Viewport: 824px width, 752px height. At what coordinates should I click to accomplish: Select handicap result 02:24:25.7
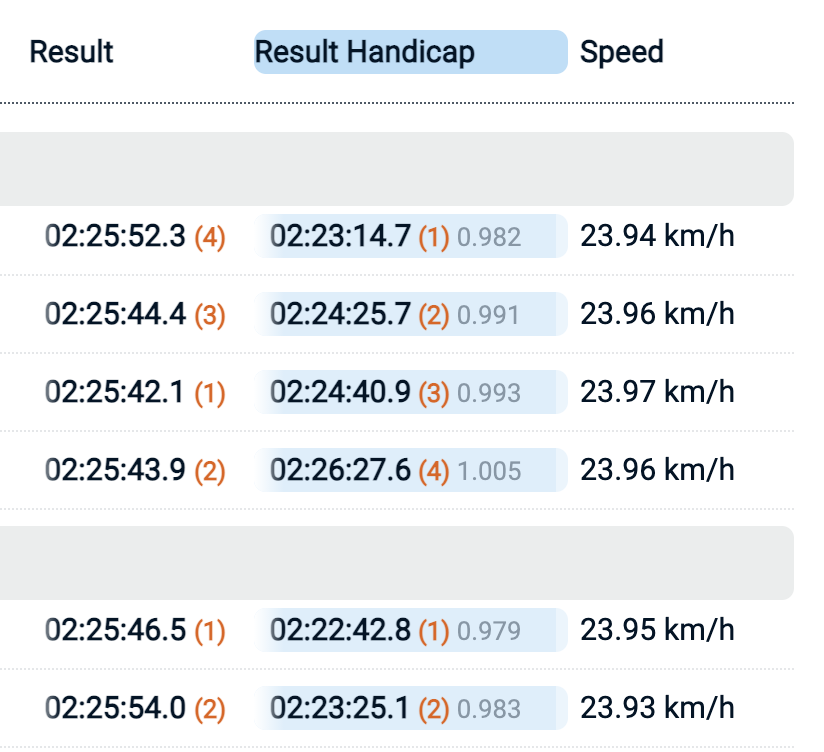[340, 314]
